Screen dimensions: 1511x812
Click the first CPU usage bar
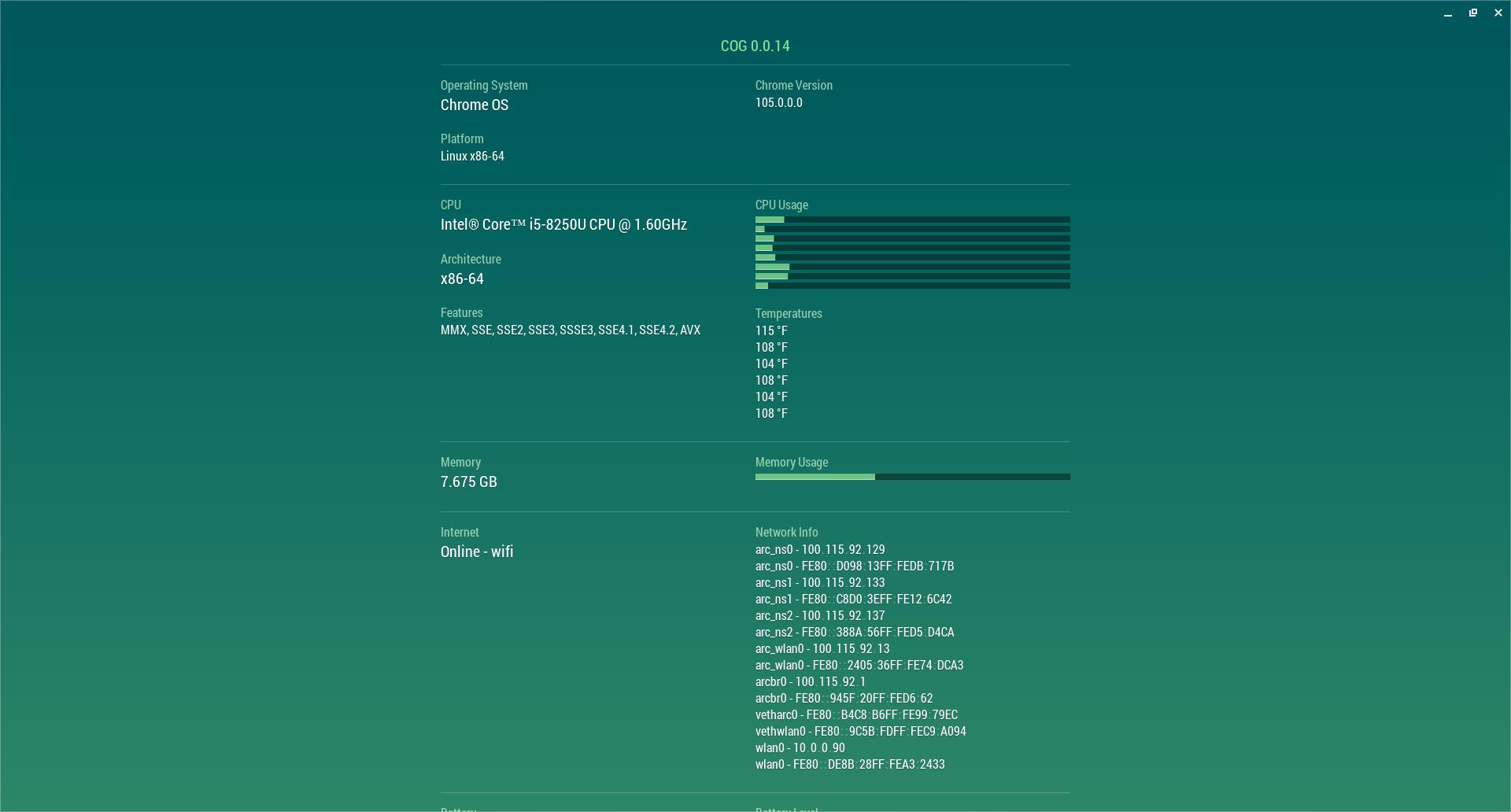[913, 220]
